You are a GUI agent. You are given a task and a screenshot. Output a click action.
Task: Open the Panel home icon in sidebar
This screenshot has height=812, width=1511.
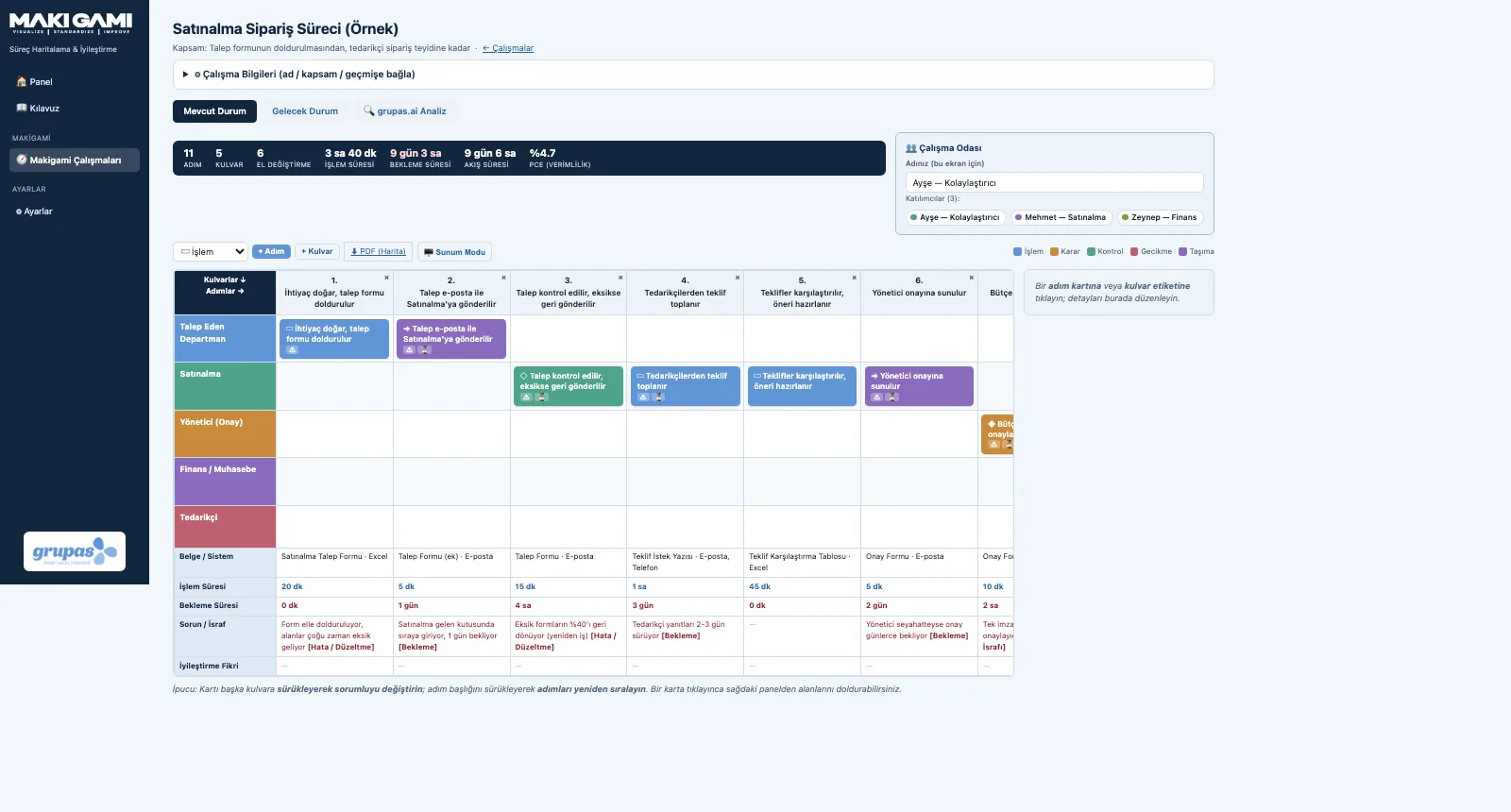pyautogui.click(x=22, y=82)
